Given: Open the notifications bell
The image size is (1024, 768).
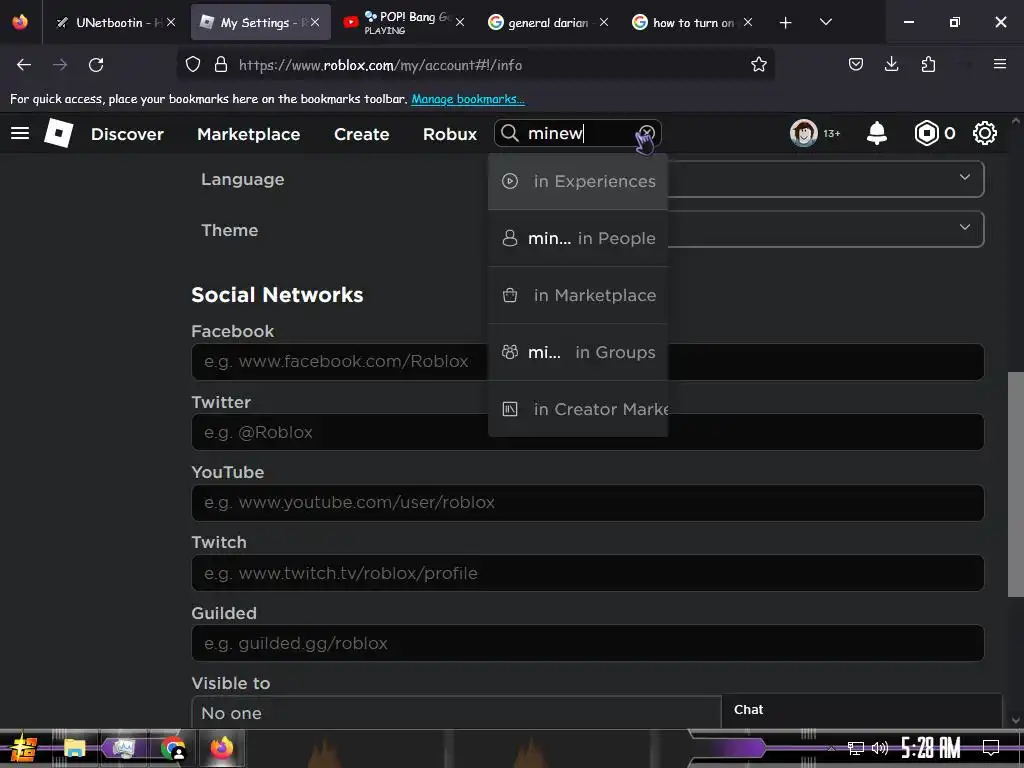Looking at the screenshot, I should click(876, 133).
